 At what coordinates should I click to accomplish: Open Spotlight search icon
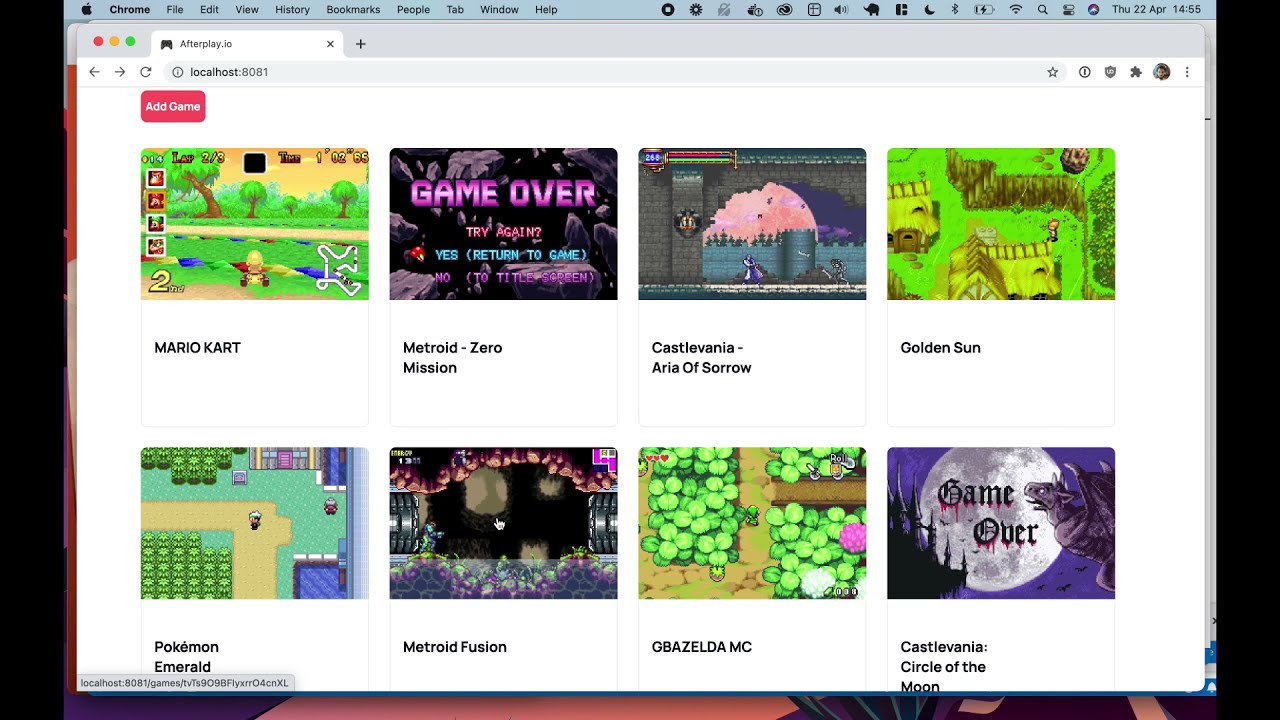pyautogui.click(x=1043, y=9)
